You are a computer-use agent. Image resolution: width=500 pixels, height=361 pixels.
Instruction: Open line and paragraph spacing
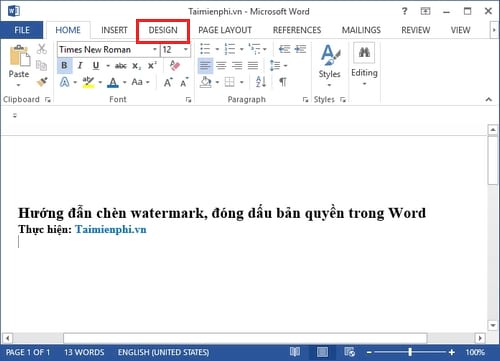click(275, 65)
